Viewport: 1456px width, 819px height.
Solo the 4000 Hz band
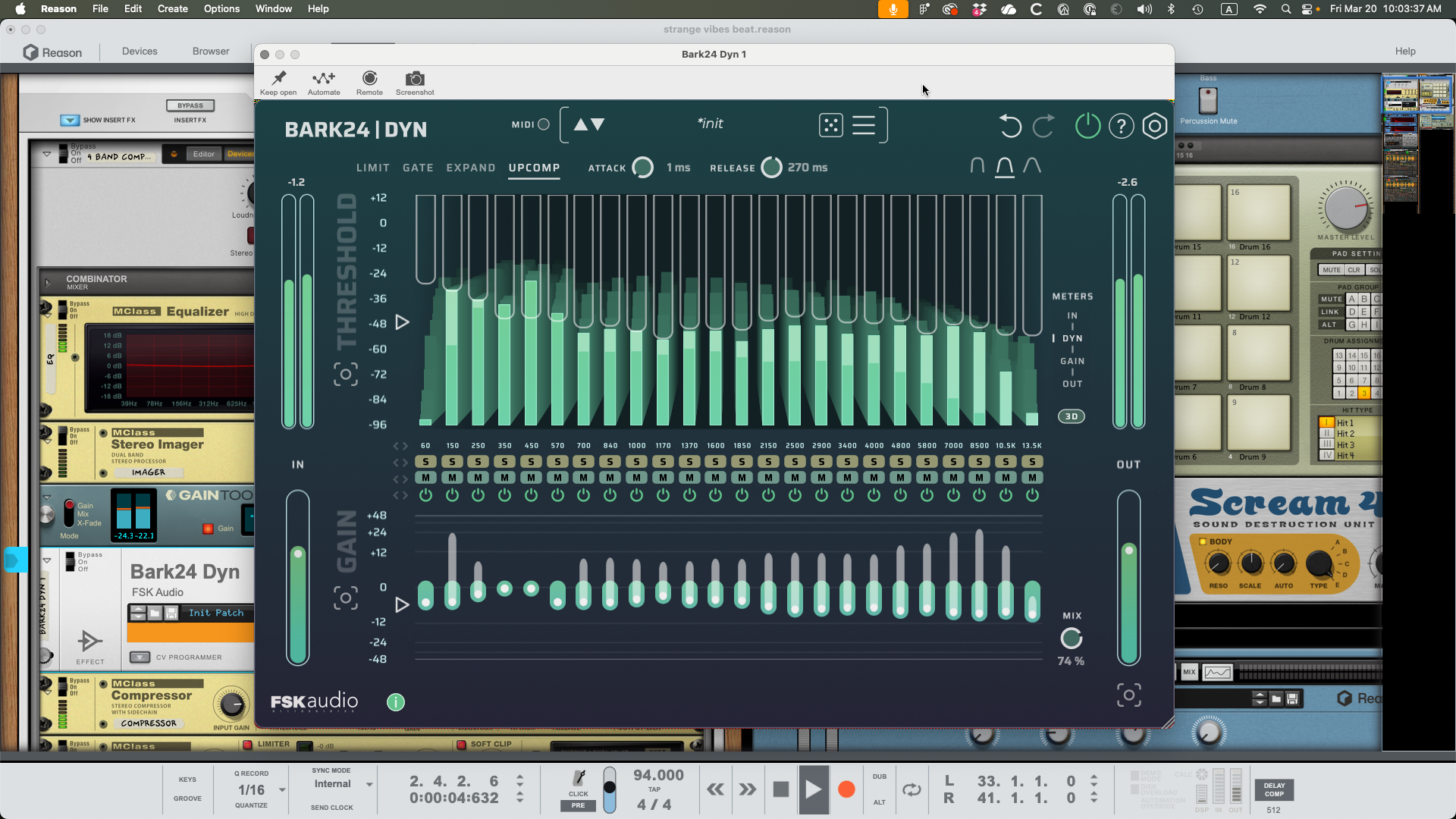[874, 461]
